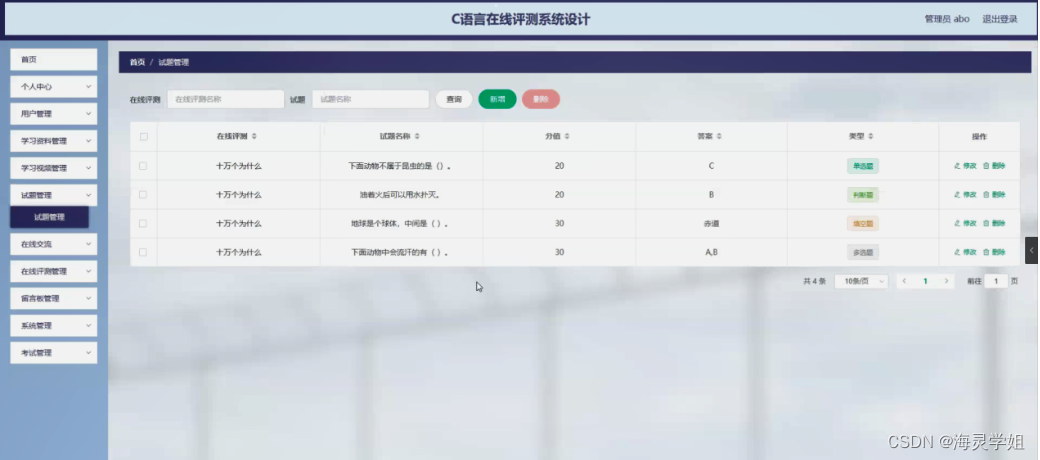Check the row for 下面动物中会流汗的有
This screenshot has height=460, width=1040.
pyautogui.click(x=143, y=253)
